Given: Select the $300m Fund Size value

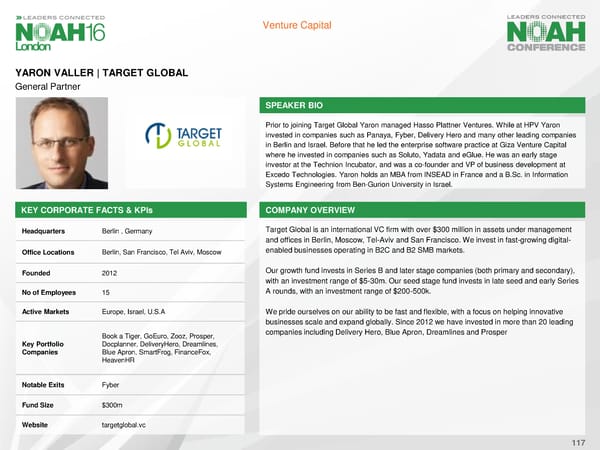Looking at the screenshot, I should point(112,405).
